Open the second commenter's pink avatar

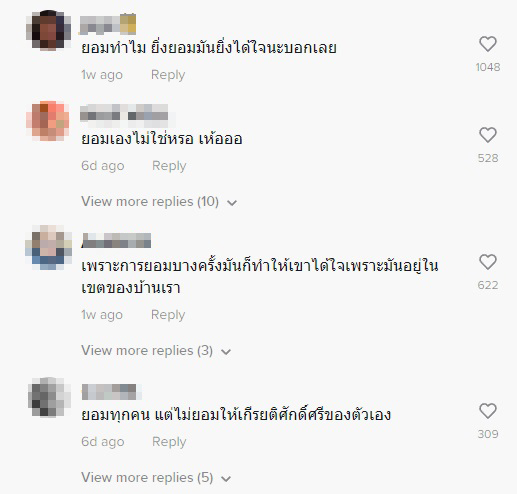coord(48,121)
